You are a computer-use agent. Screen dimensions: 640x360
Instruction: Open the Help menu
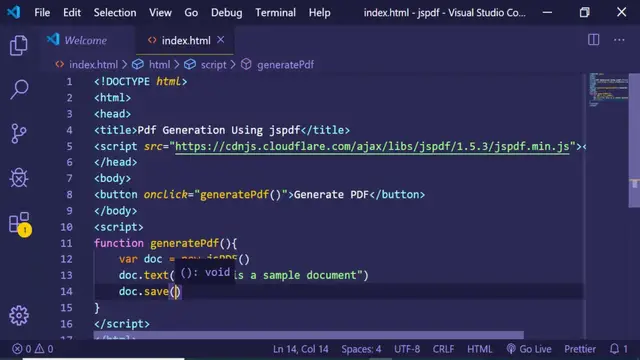(x=320, y=13)
